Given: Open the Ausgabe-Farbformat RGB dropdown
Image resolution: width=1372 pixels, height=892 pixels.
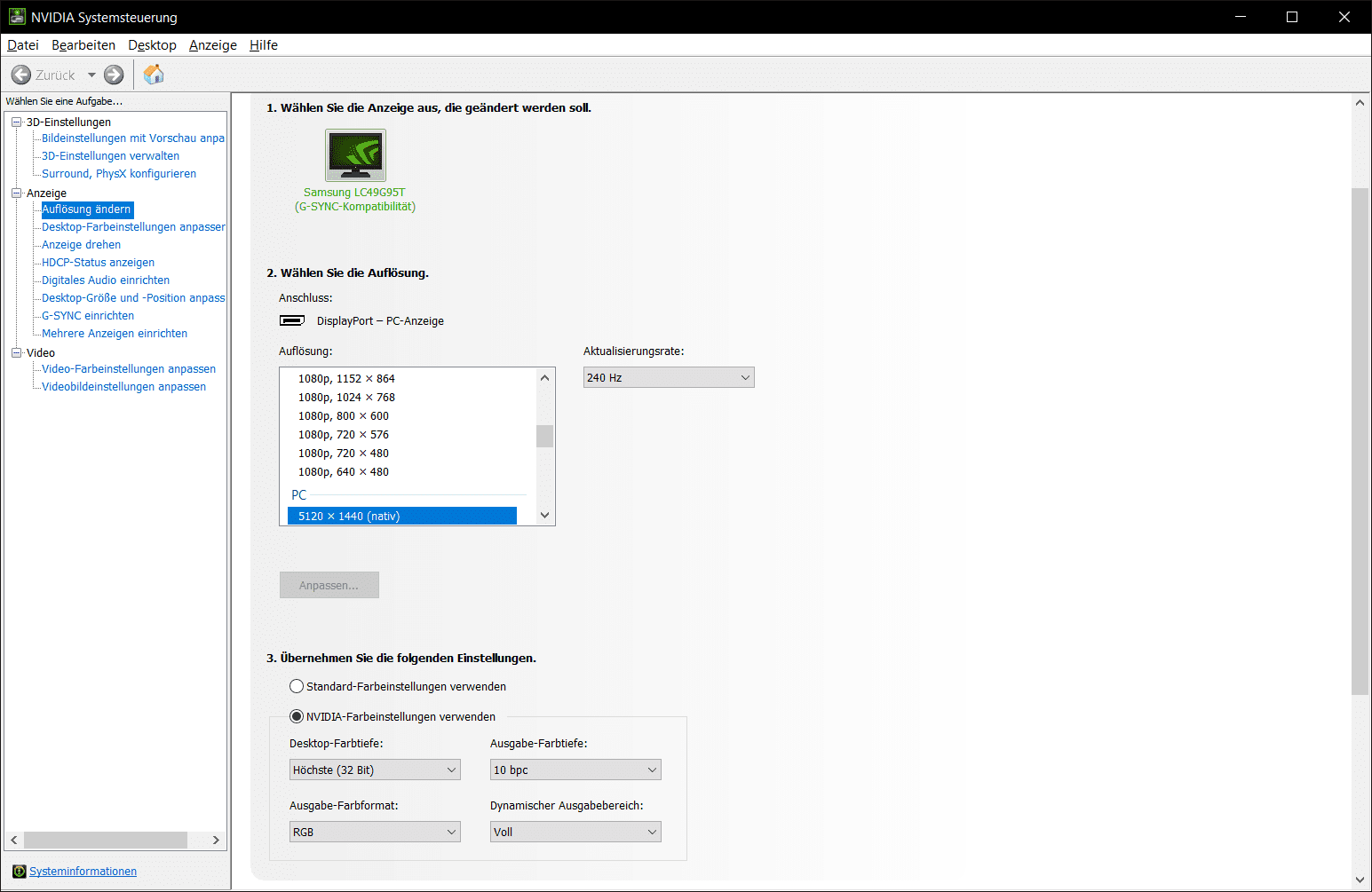Looking at the screenshot, I should point(375,832).
